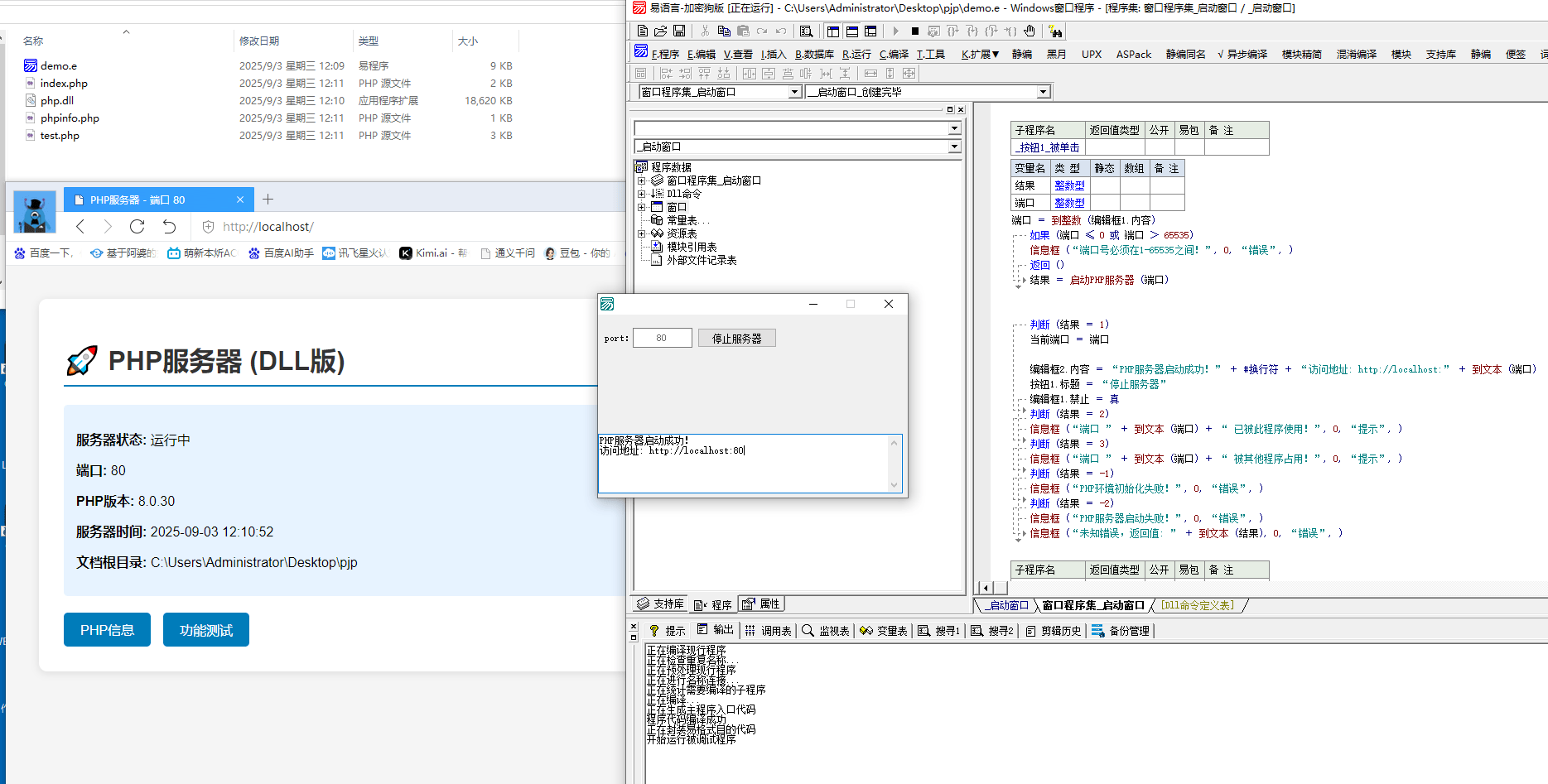Switch to the 支持库 panel tab
Image resolution: width=1548 pixels, height=784 pixels.
pos(661,604)
